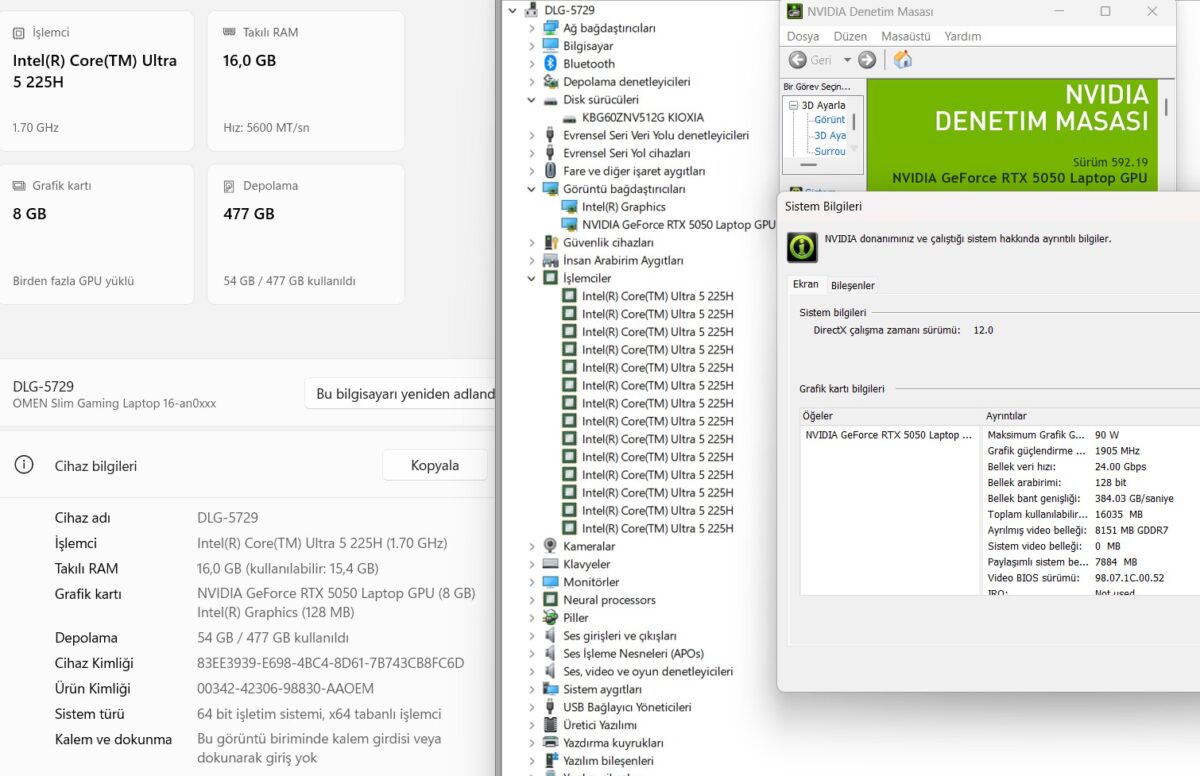1200x776 pixels.
Task: Expand Ağ bağdaştırıcıları in Device Manager
Action: tap(532, 28)
